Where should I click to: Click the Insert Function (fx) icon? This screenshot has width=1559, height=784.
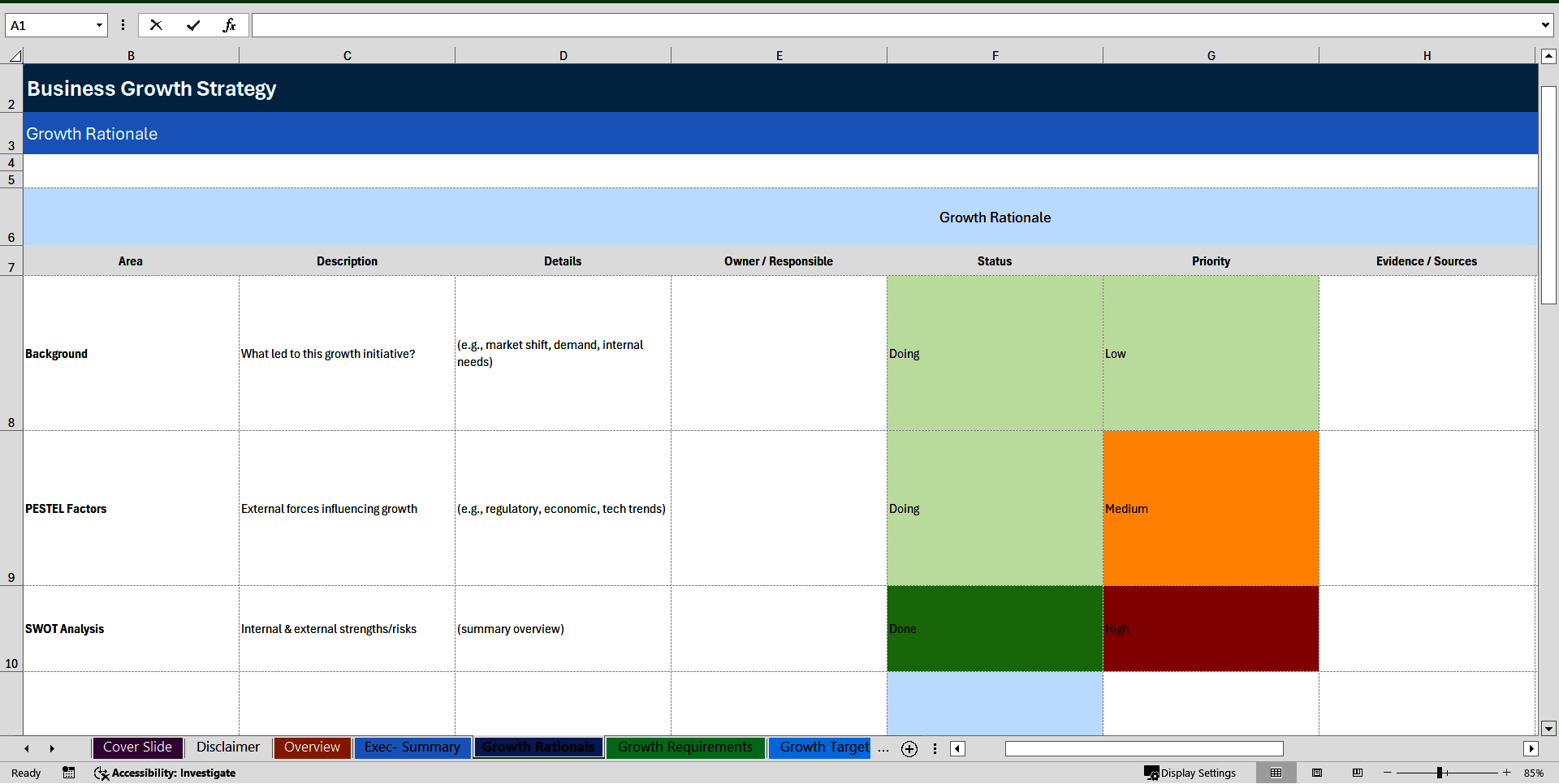point(231,25)
